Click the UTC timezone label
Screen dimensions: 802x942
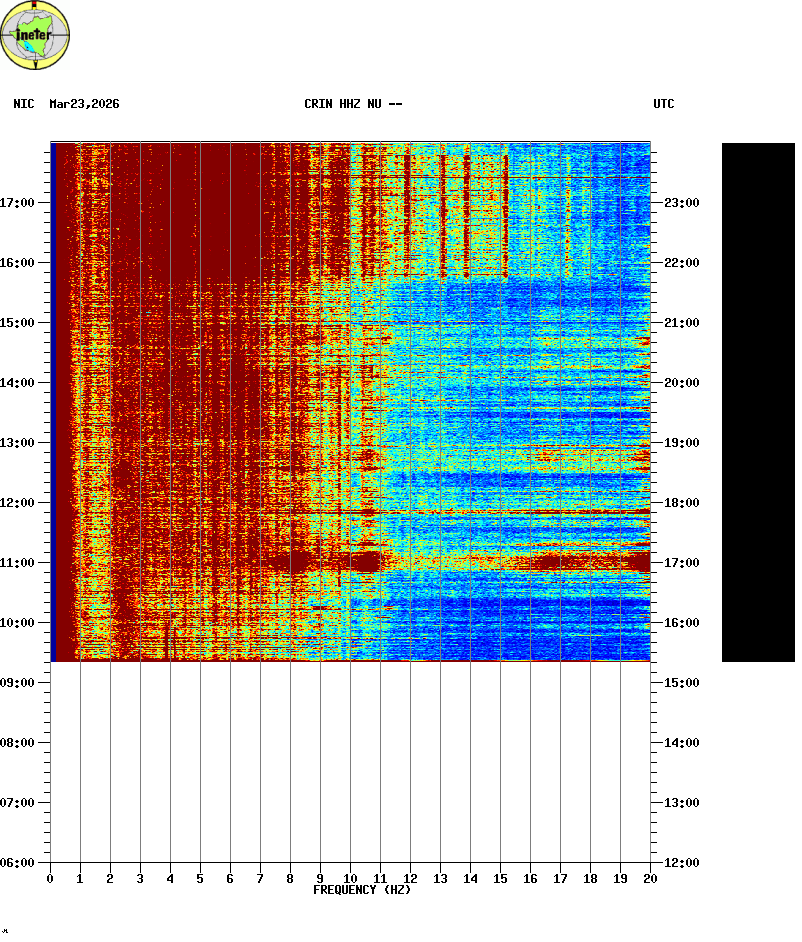[663, 104]
